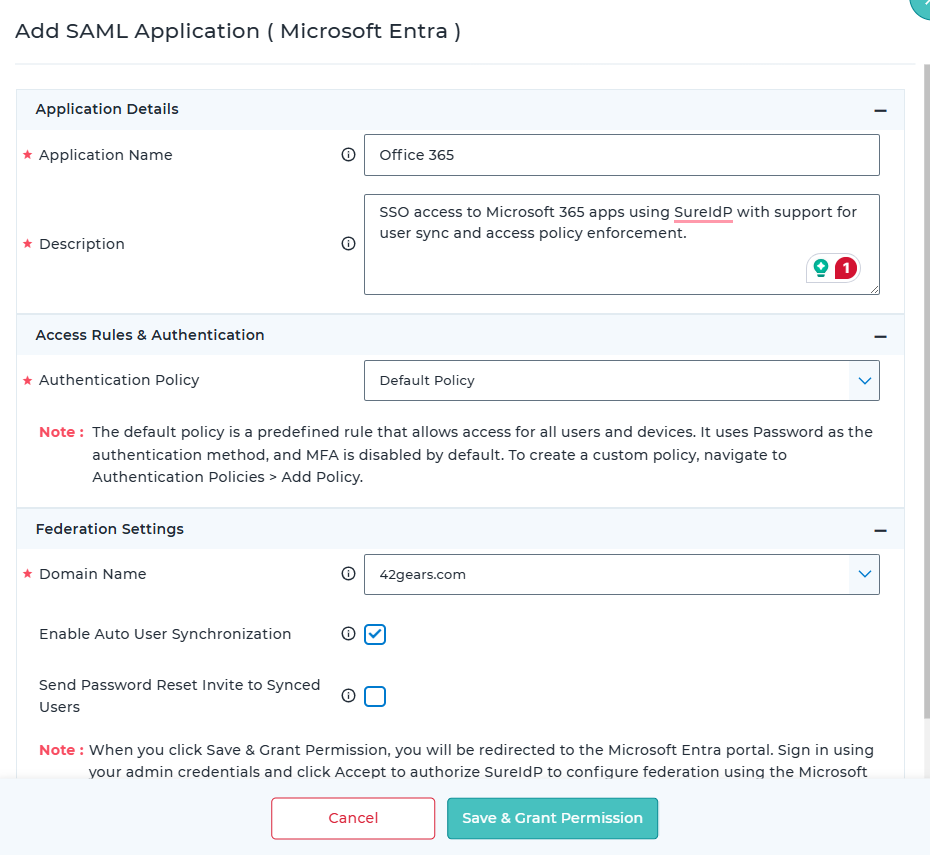Collapse the Application Details section
Viewport: 930px width, 855px height.
click(x=880, y=111)
